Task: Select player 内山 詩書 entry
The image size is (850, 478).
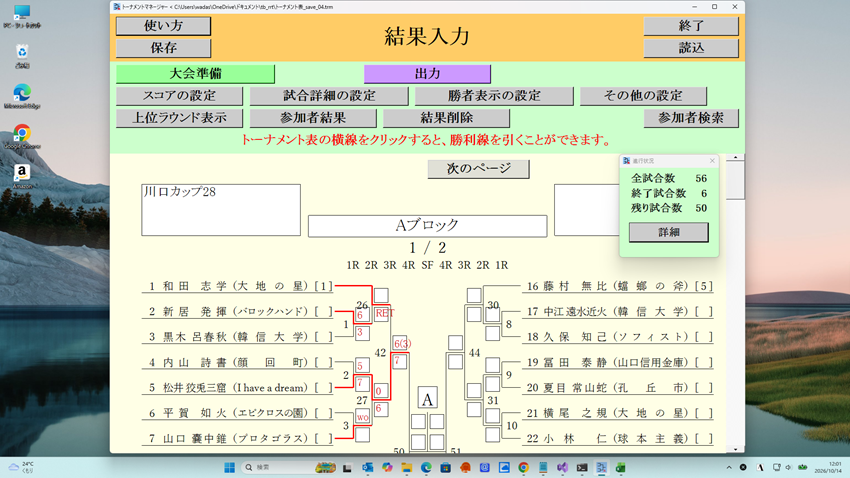Action: tap(238, 362)
